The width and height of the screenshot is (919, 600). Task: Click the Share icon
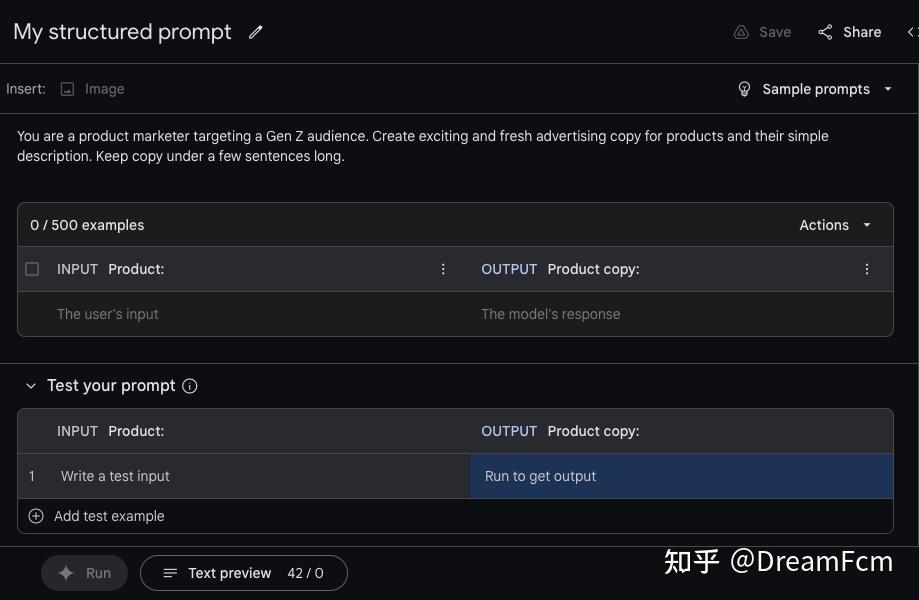[x=825, y=32]
